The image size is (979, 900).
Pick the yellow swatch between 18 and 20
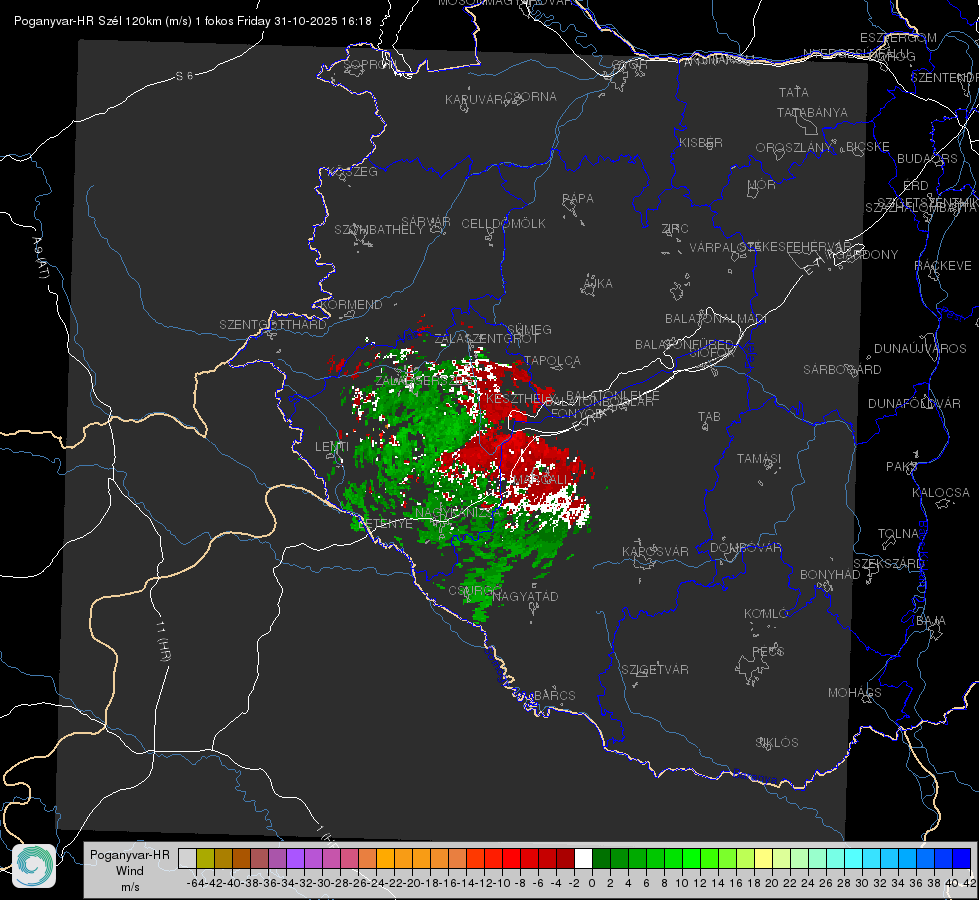(x=764, y=858)
